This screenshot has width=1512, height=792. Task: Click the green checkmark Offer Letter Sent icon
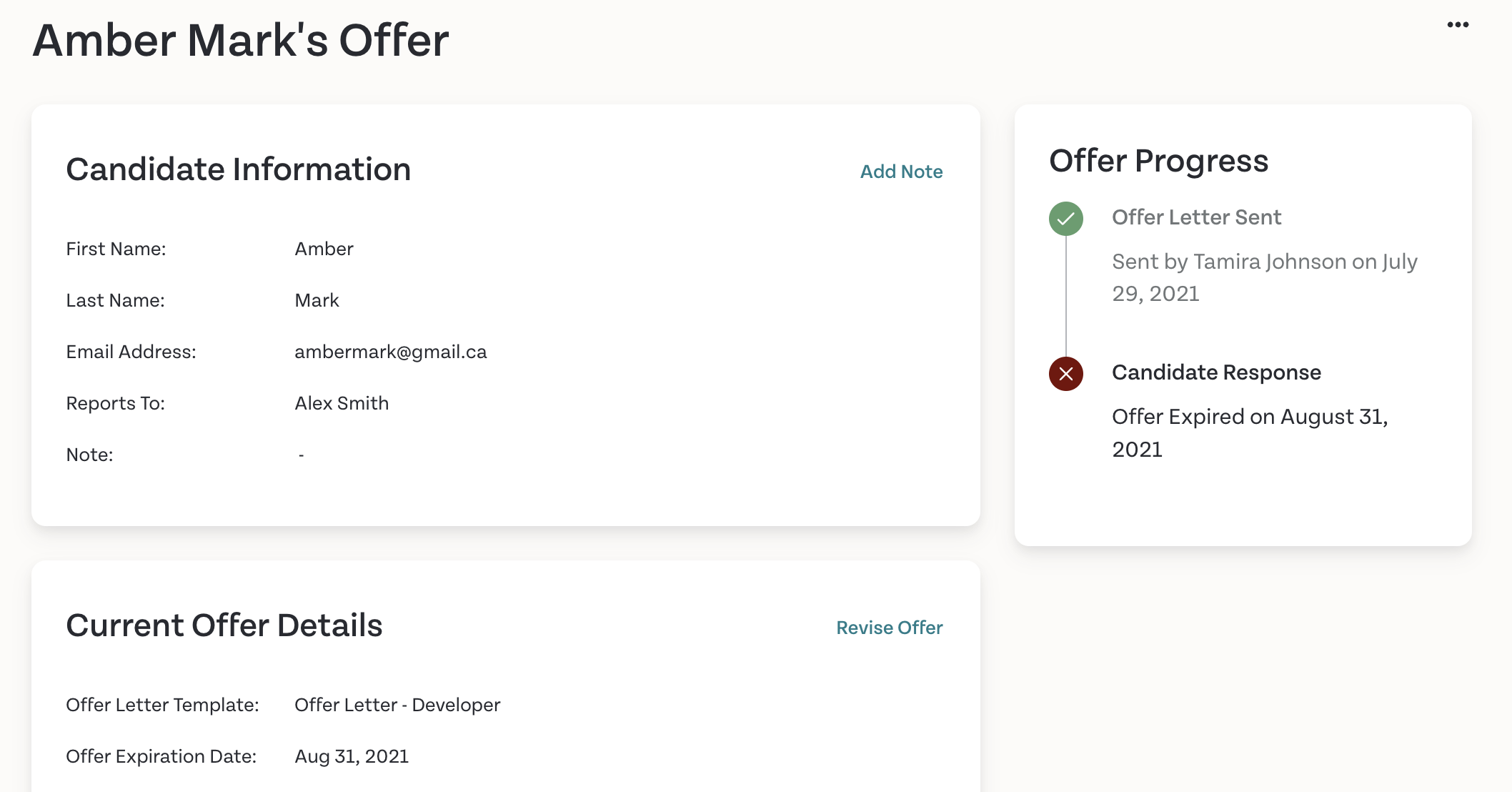1065,218
